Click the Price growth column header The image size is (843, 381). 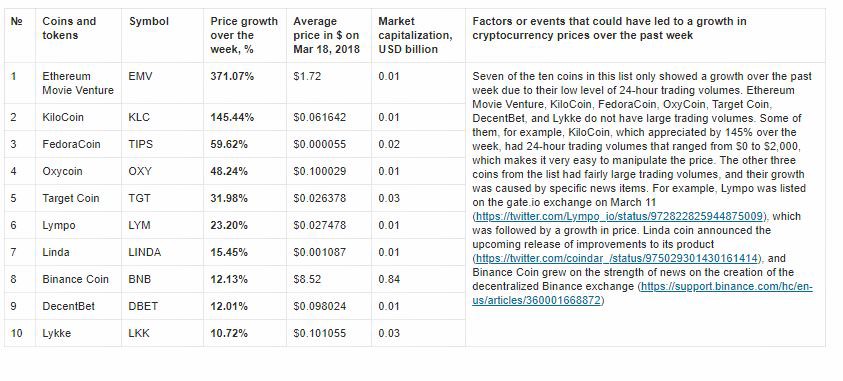point(244,35)
